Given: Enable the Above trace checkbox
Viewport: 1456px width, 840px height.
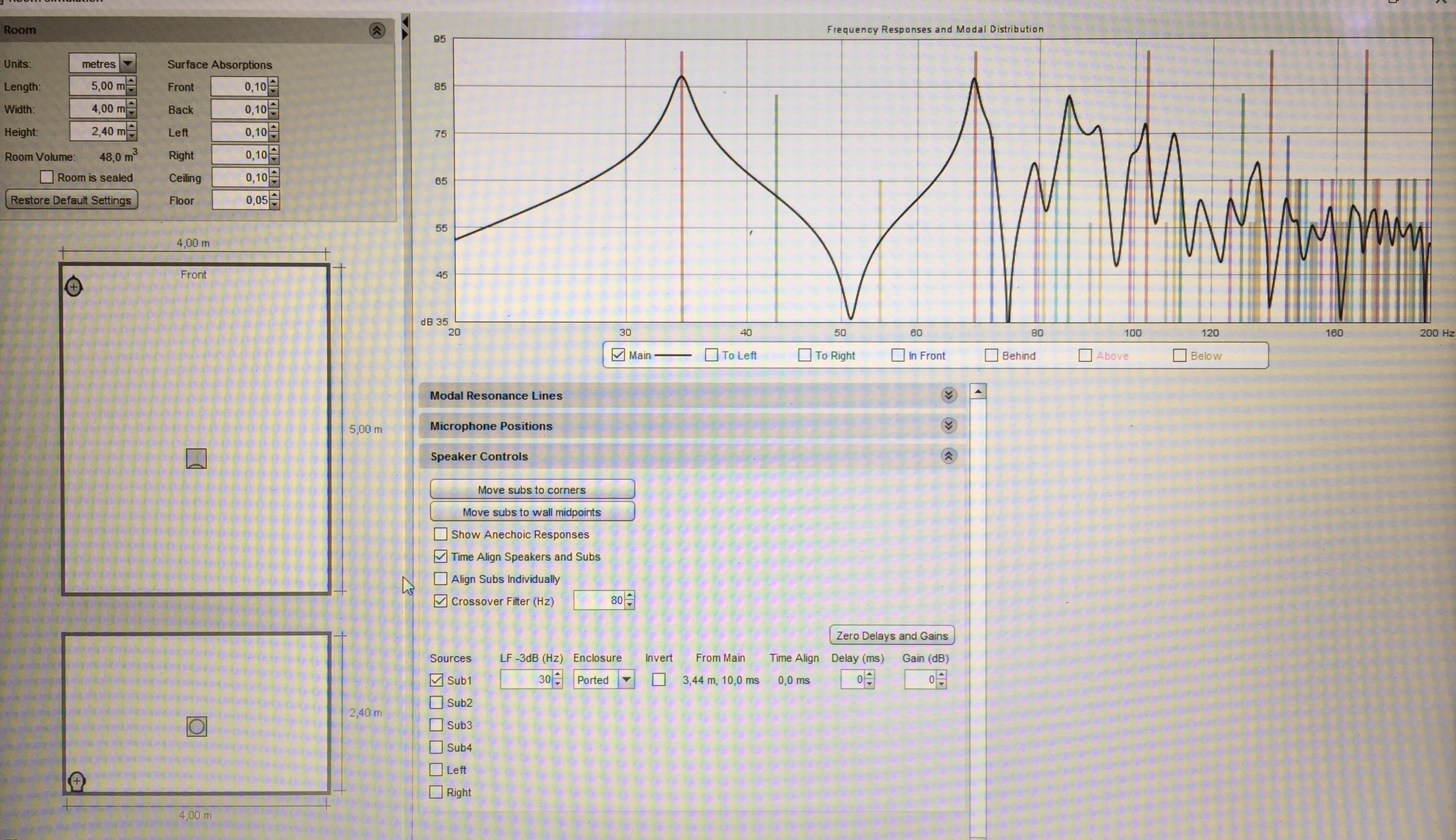Looking at the screenshot, I should point(1085,355).
